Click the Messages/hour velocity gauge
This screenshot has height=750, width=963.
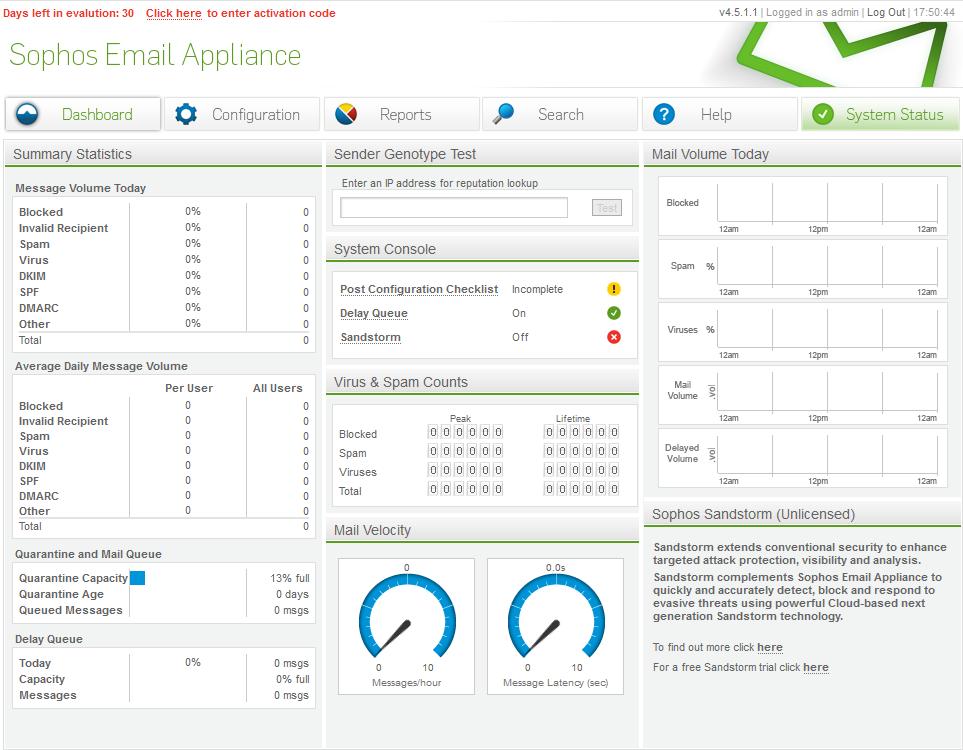pos(407,627)
